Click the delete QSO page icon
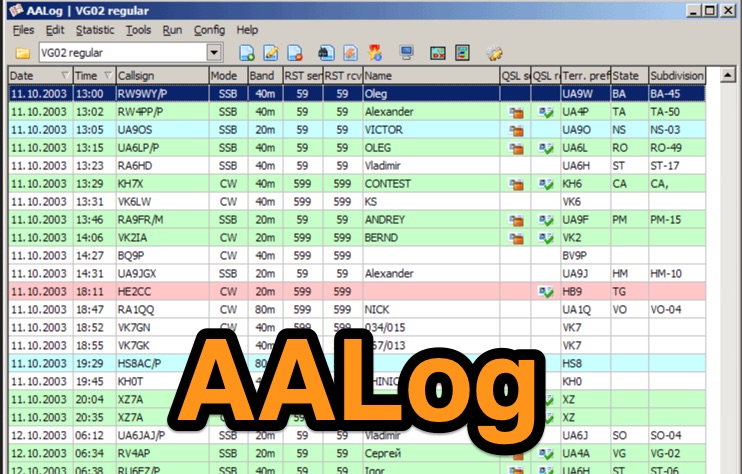 coord(295,53)
